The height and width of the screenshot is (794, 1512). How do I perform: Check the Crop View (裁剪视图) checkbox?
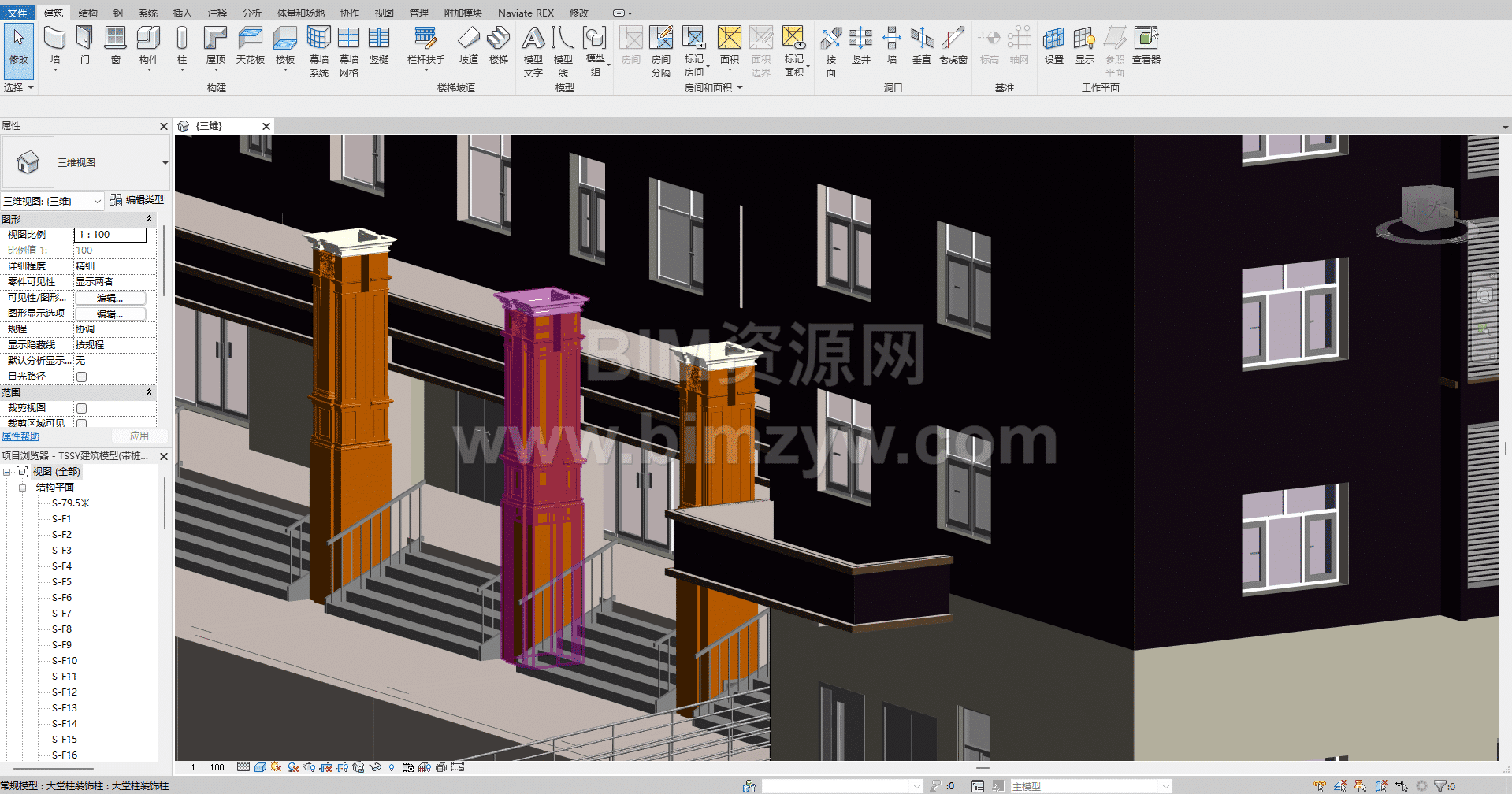click(x=81, y=408)
